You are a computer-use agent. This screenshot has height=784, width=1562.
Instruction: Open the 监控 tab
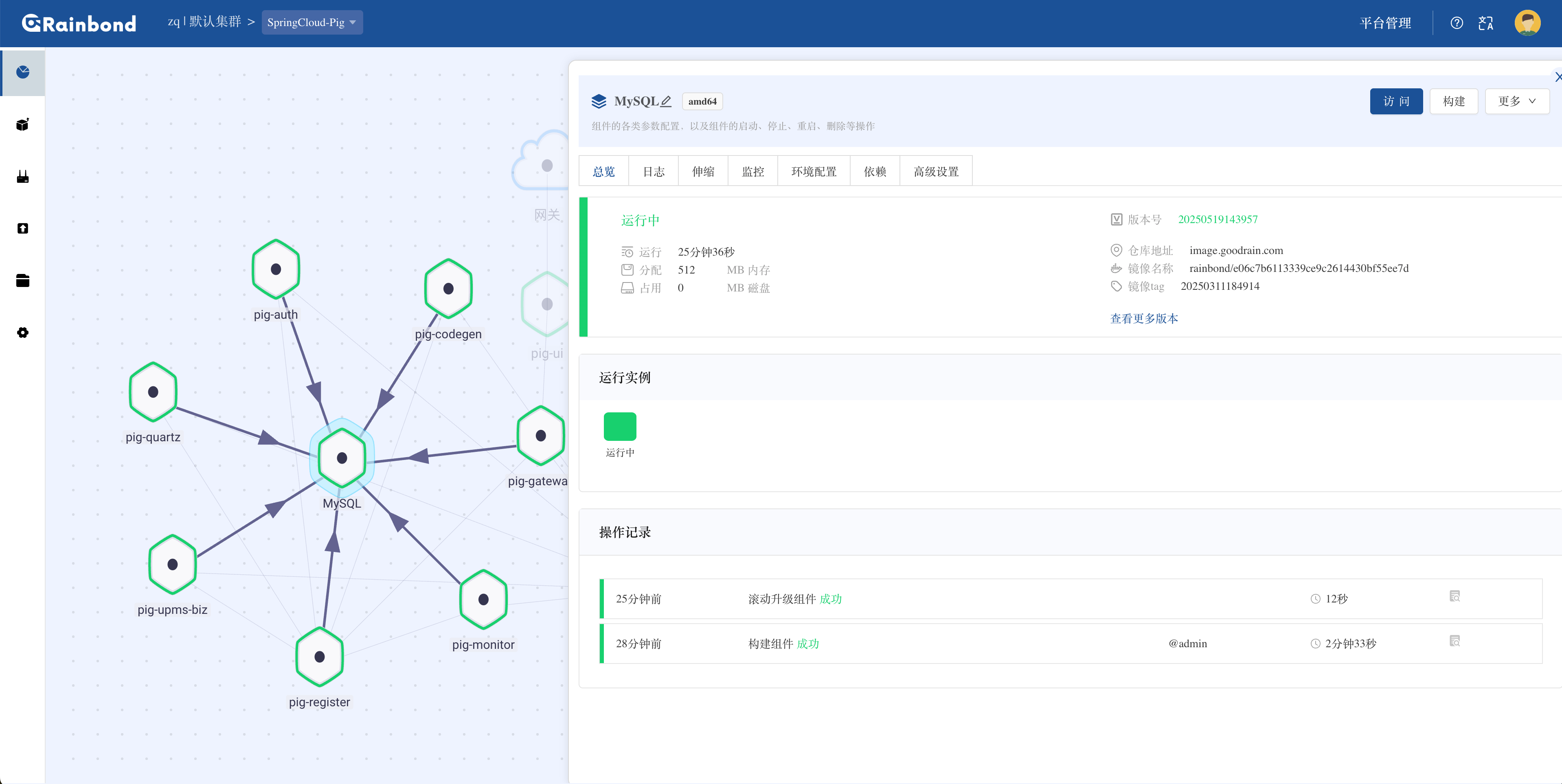(752, 171)
